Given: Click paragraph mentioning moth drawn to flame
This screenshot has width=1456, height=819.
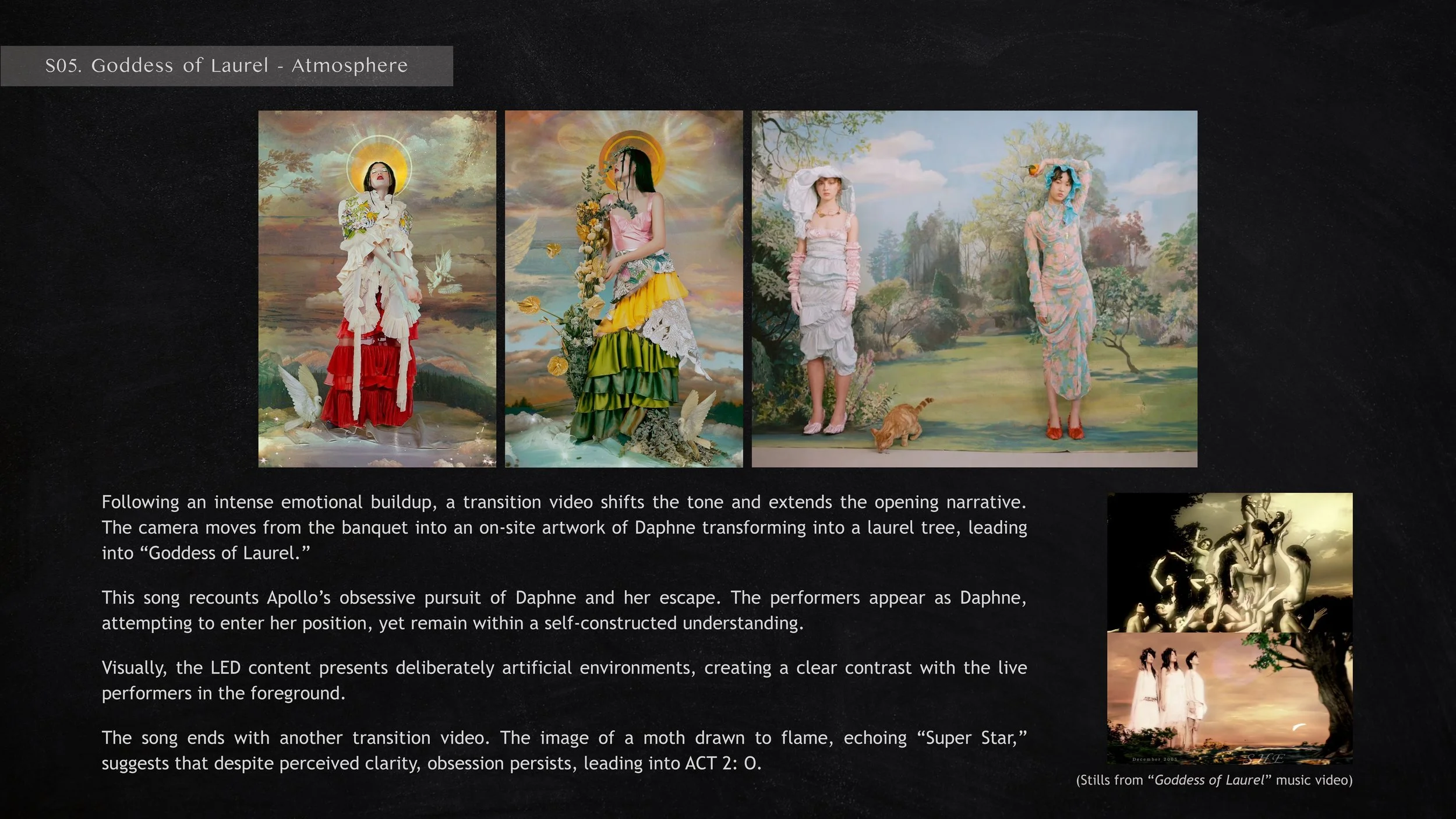Looking at the screenshot, I should coord(564,750).
